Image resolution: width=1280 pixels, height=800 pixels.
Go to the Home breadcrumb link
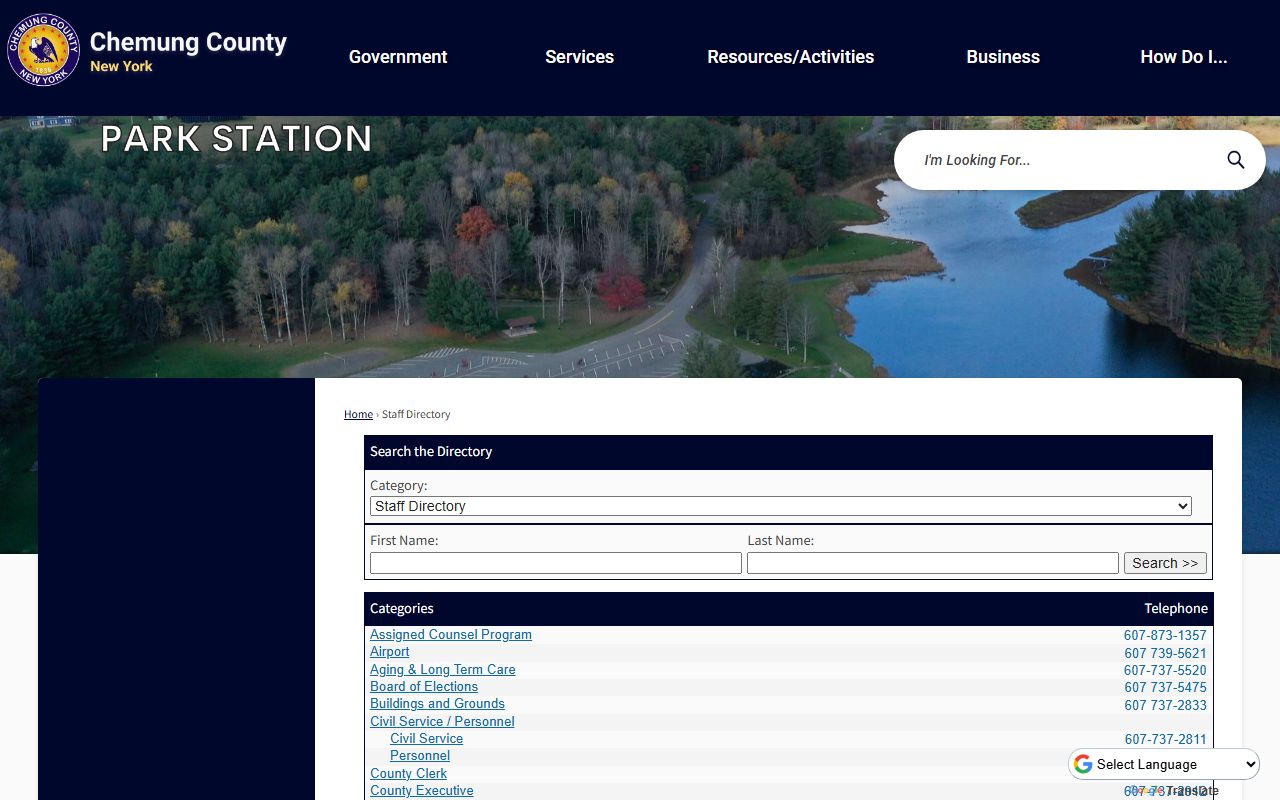point(358,414)
